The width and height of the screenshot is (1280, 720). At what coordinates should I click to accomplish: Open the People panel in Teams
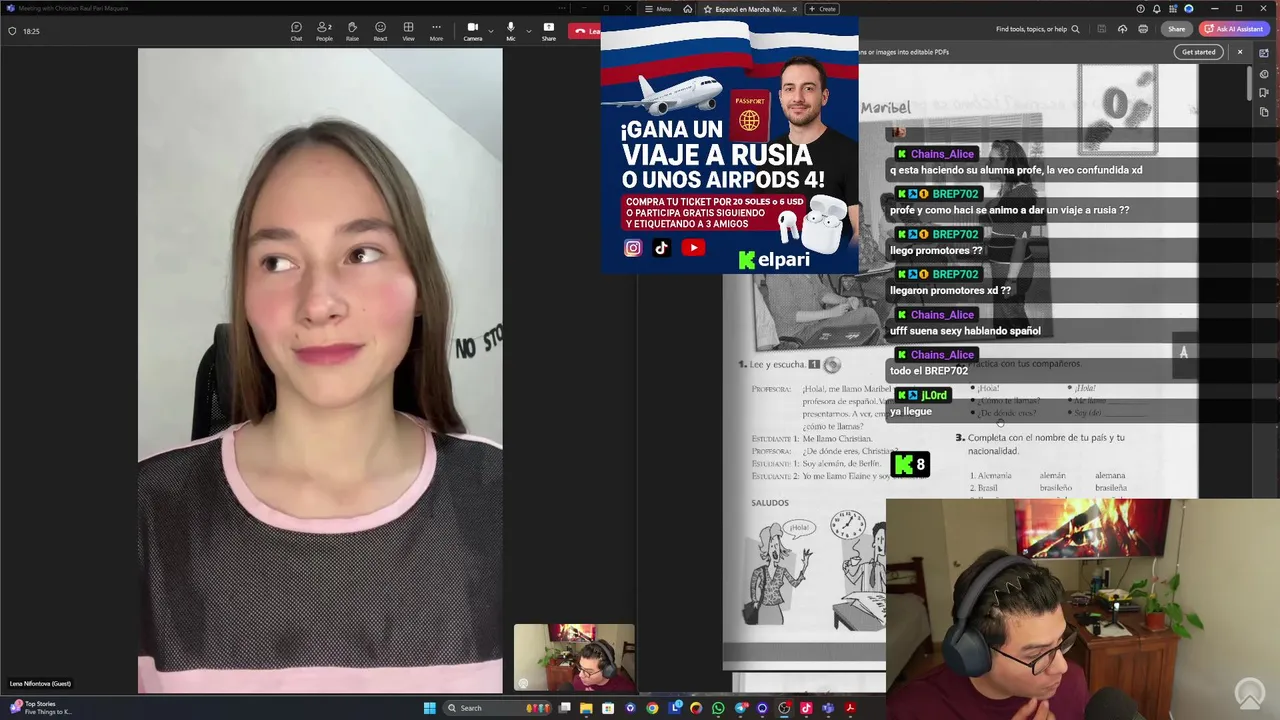[324, 31]
